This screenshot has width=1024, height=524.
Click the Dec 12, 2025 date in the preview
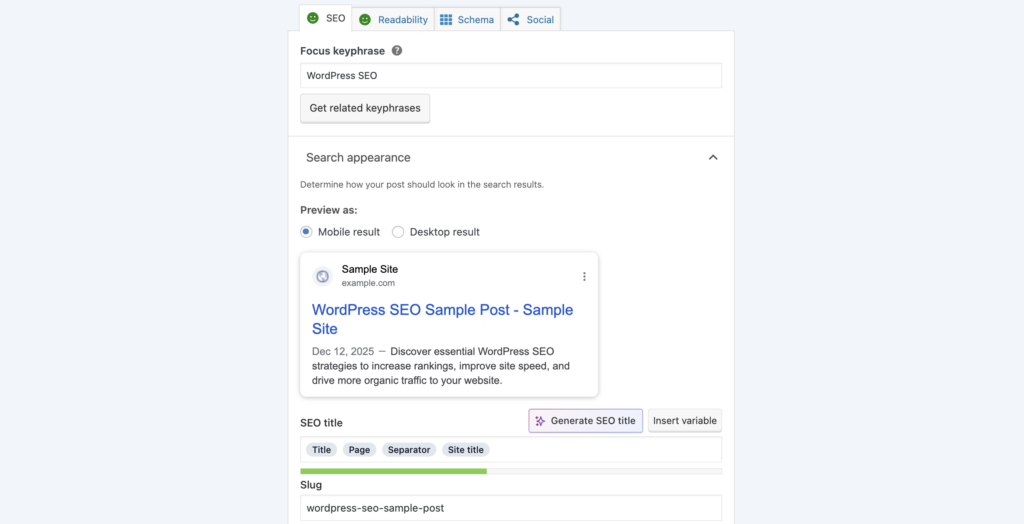click(343, 351)
